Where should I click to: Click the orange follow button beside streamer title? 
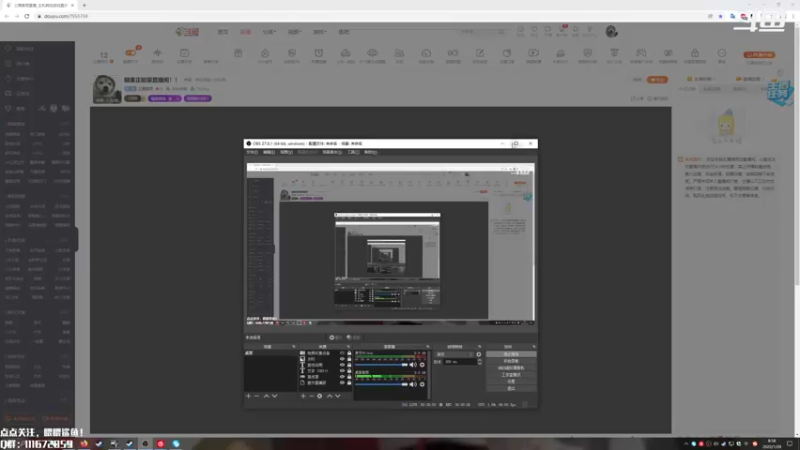657,80
